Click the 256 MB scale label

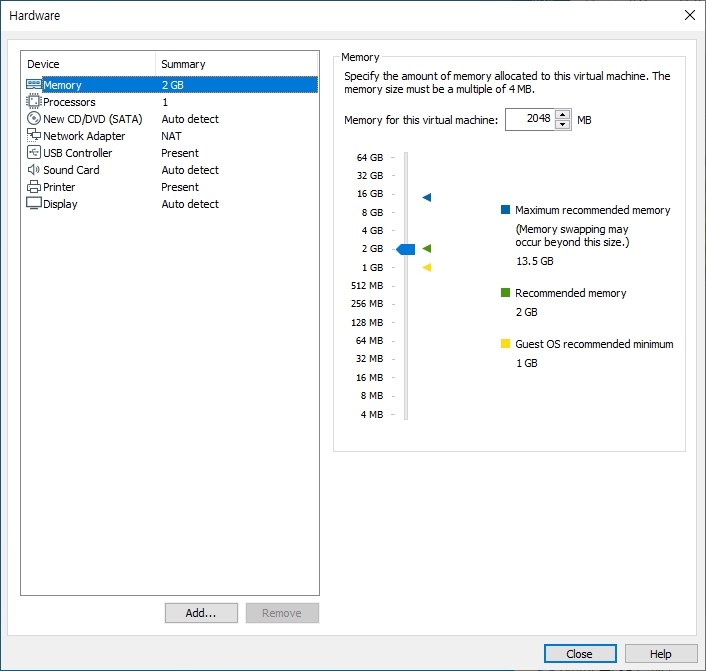coord(367,304)
